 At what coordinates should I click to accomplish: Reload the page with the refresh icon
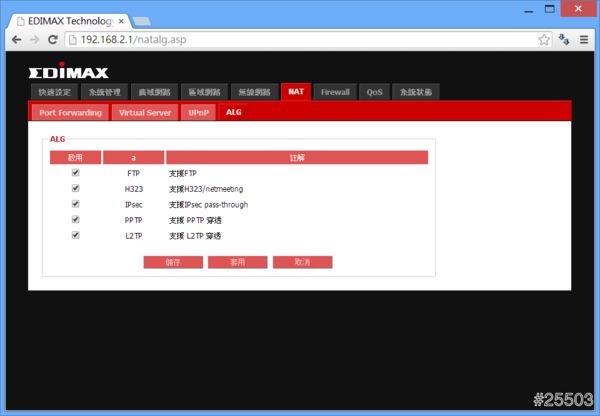click(53, 39)
